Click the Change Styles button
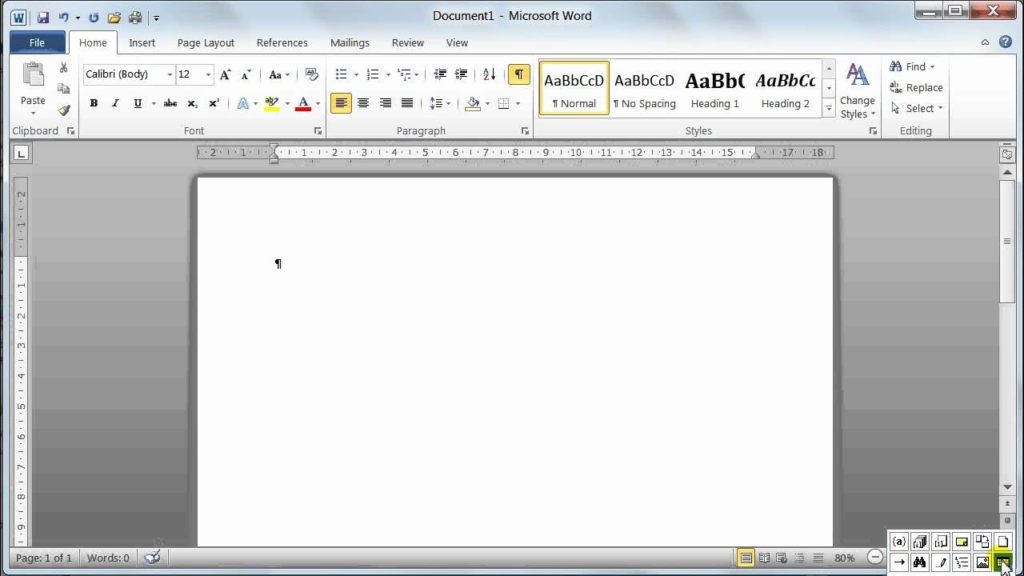This screenshot has height=576, width=1024. [858, 89]
